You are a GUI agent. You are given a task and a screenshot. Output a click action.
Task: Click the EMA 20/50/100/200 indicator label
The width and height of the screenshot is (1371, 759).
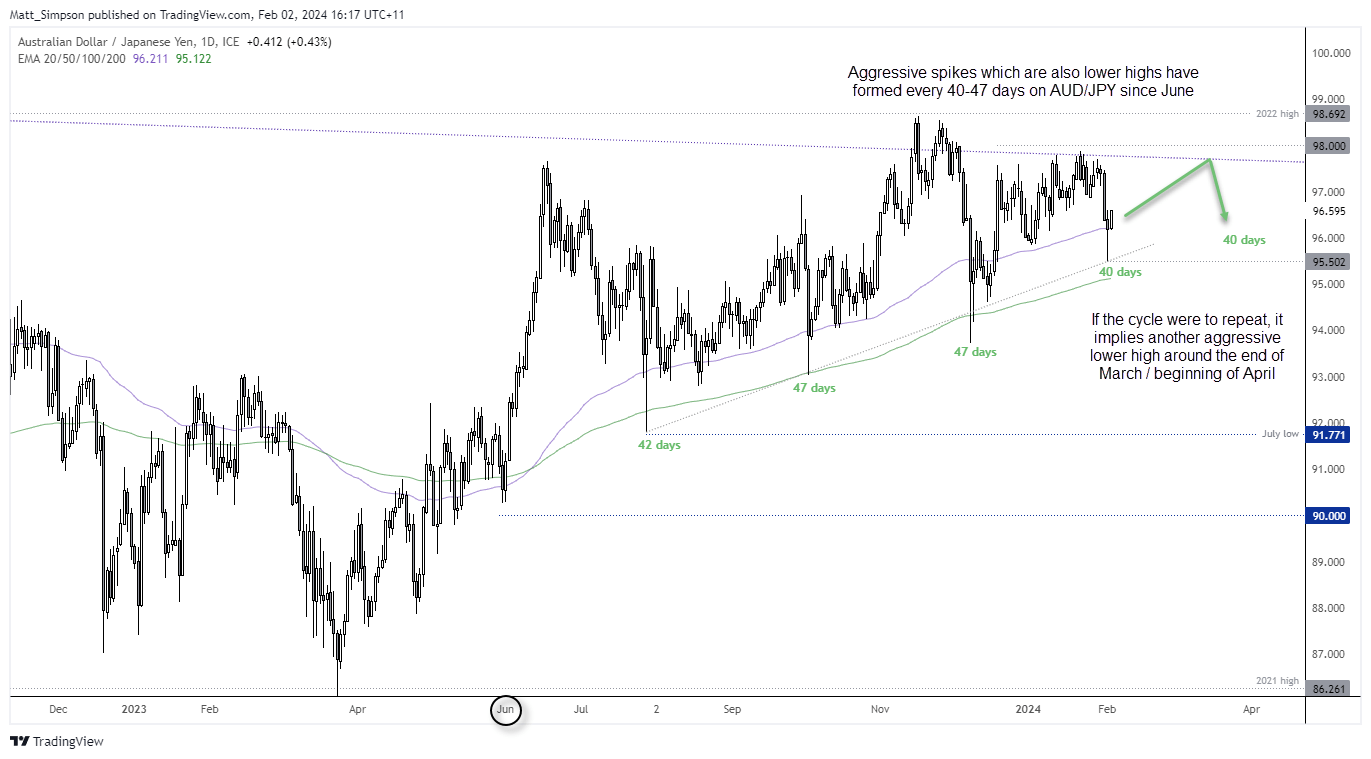(x=72, y=58)
